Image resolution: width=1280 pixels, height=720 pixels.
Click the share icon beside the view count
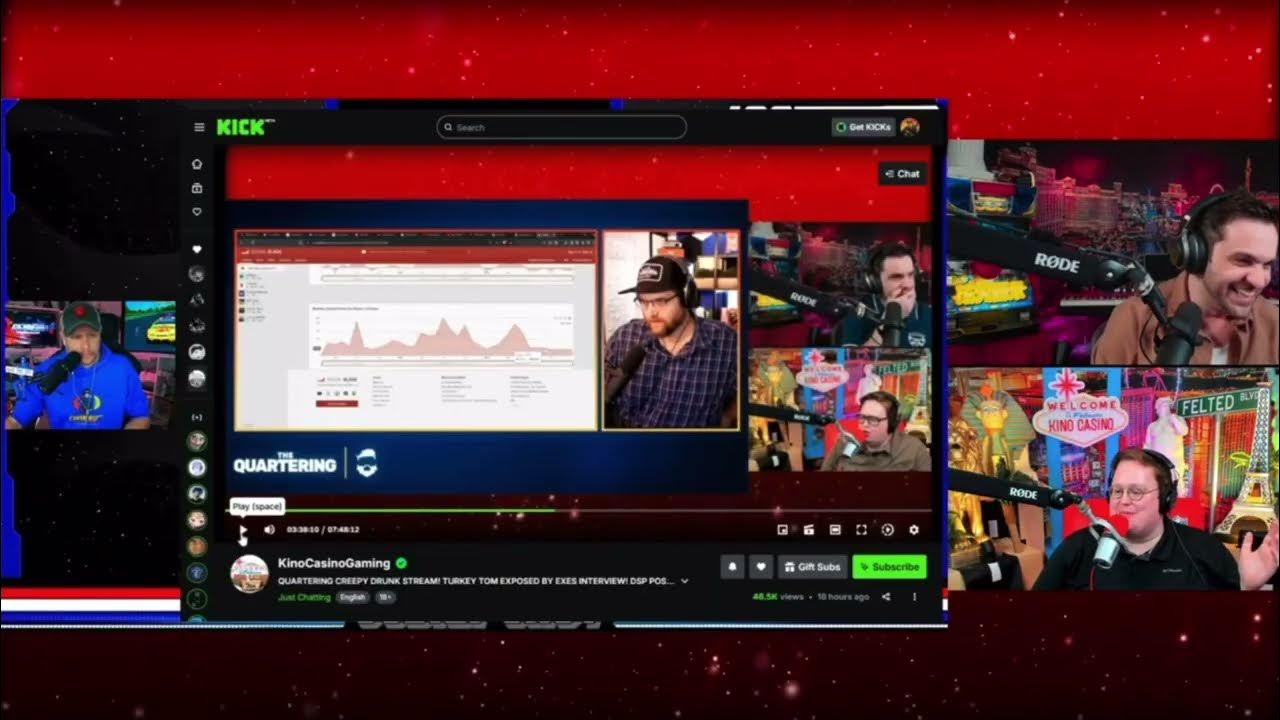(886, 597)
